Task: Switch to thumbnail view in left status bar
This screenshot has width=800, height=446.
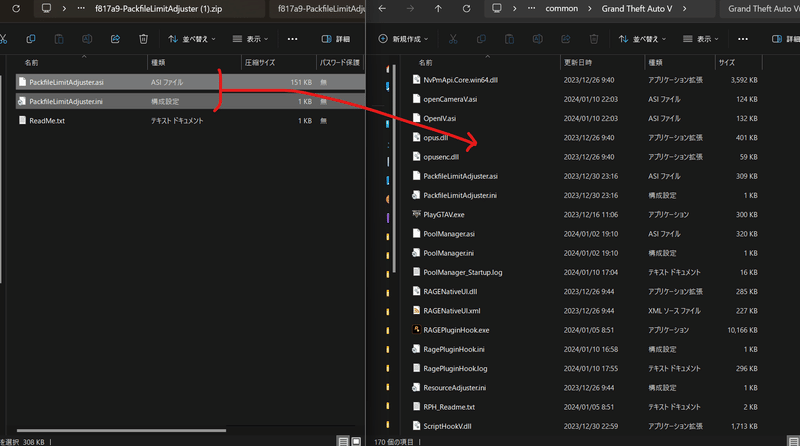Action: (x=356, y=441)
